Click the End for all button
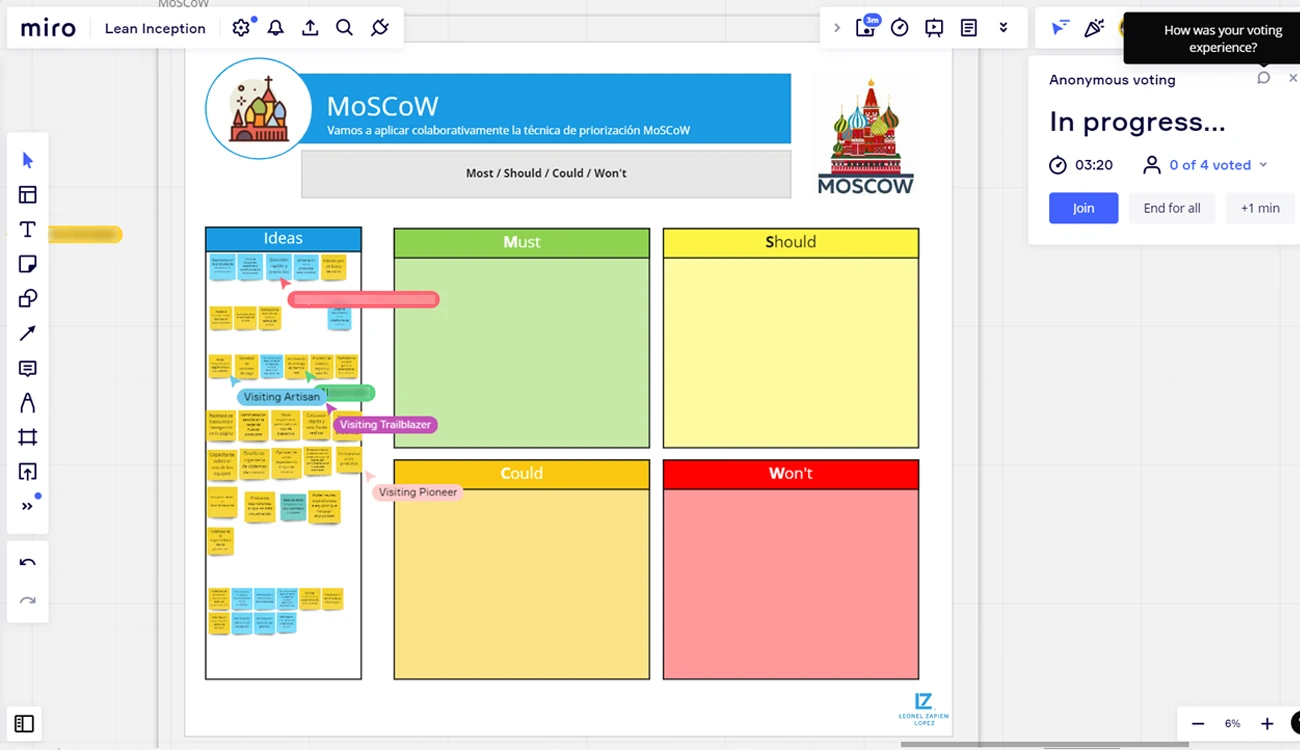This screenshot has width=1300, height=750. click(x=1171, y=208)
